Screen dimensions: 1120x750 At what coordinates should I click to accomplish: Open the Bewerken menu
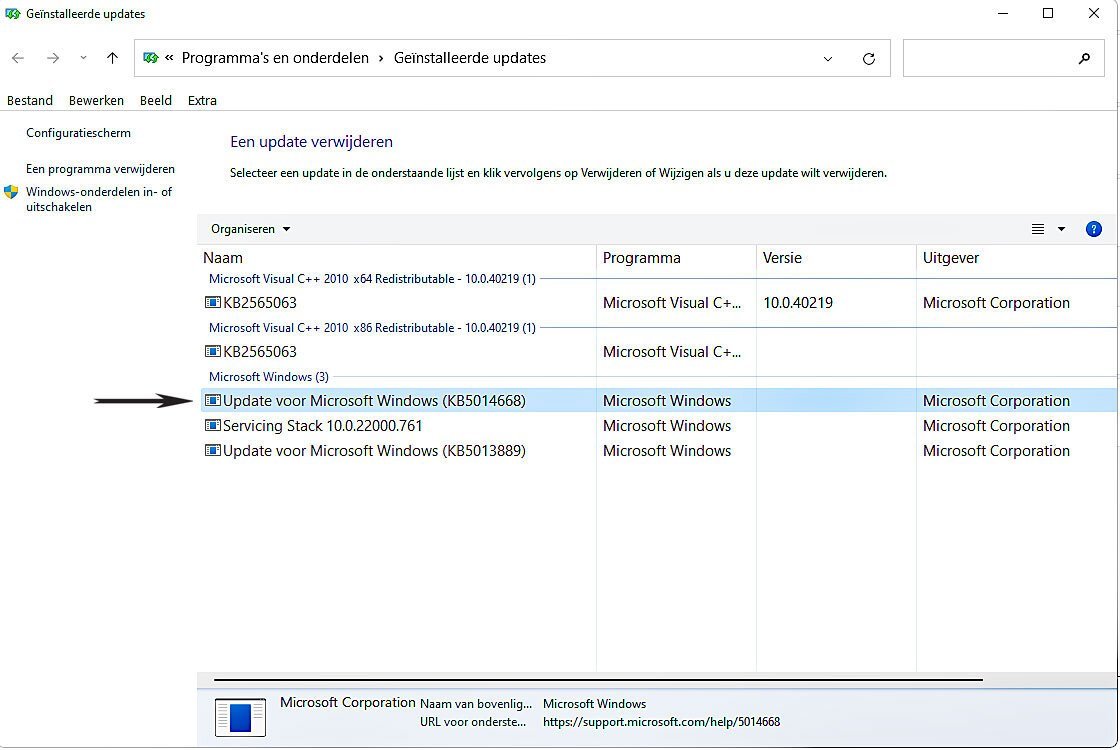click(x=96, y=101)
